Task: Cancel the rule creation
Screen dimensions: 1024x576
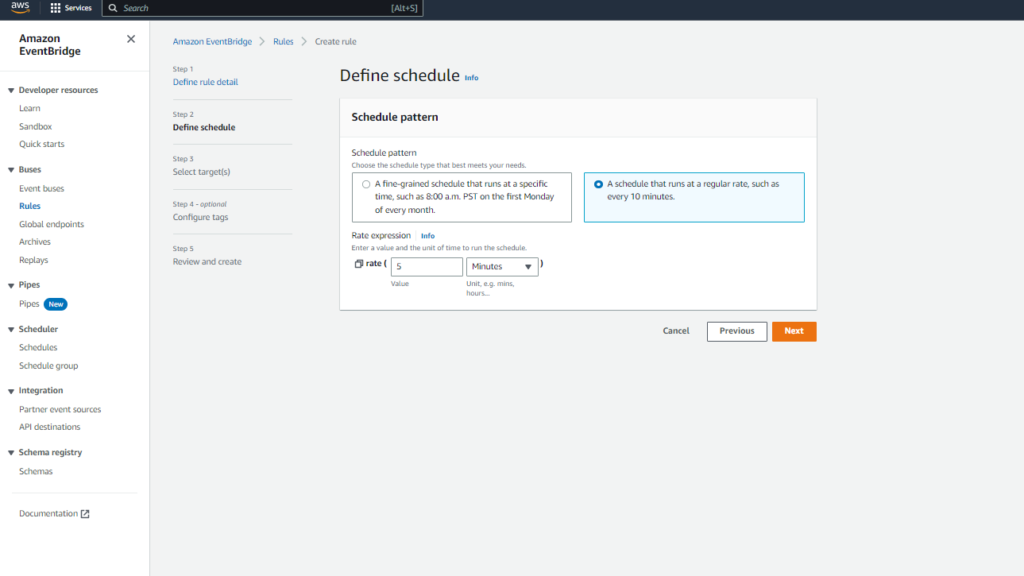Action: (x=676, y=331)
